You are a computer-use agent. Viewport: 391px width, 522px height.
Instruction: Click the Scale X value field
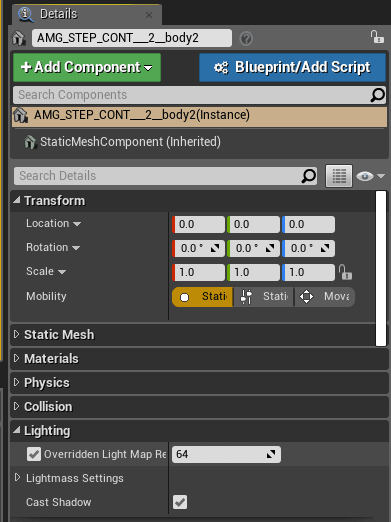tap(199, 272)
